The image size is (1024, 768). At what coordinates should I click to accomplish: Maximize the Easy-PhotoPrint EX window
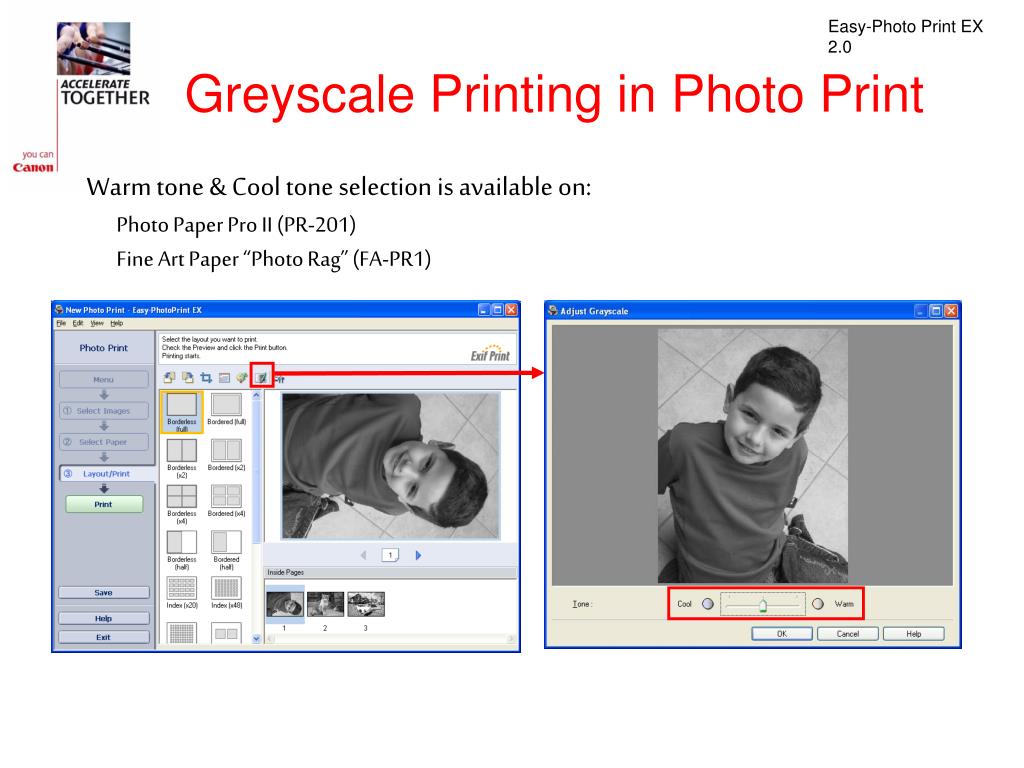tap(498, 310)
